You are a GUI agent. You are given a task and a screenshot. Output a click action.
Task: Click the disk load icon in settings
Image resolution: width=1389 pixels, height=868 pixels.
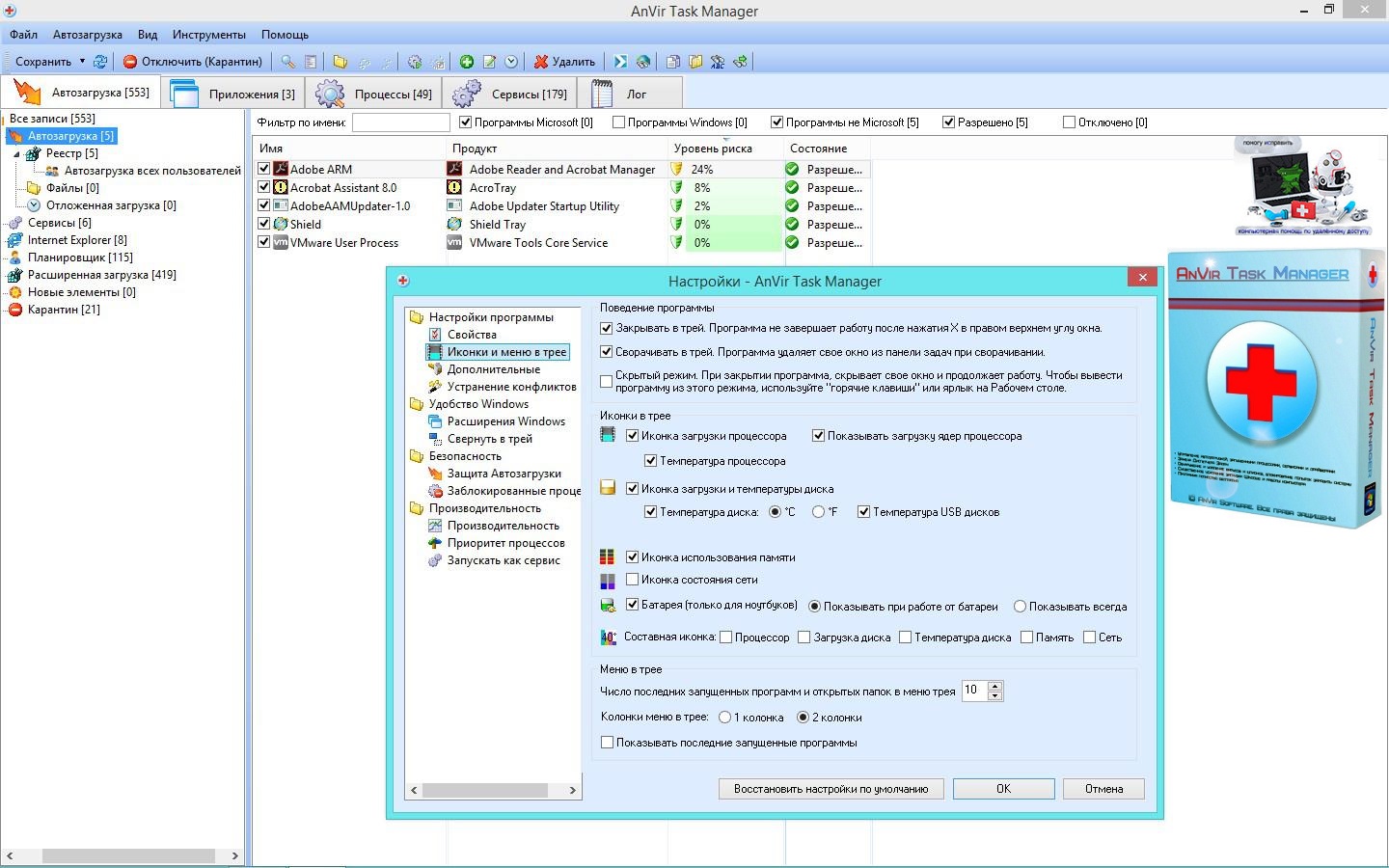click(x=608, y=488)
